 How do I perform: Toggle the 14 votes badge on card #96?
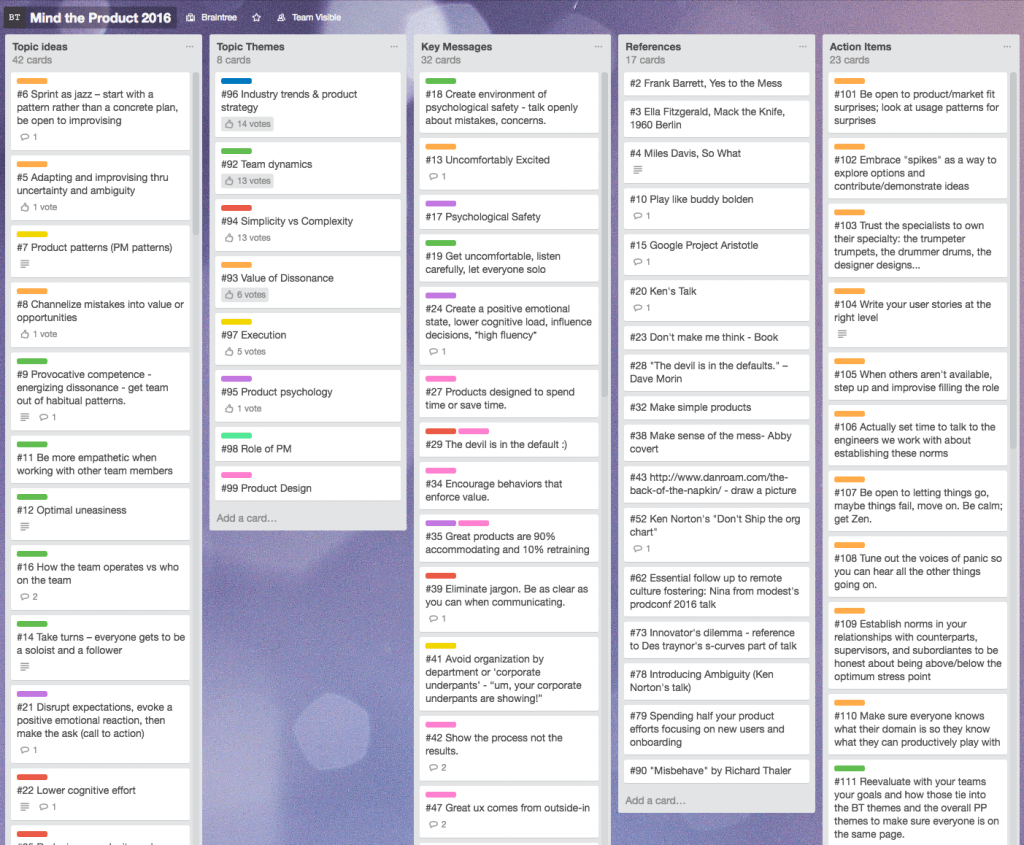(248, 124)
